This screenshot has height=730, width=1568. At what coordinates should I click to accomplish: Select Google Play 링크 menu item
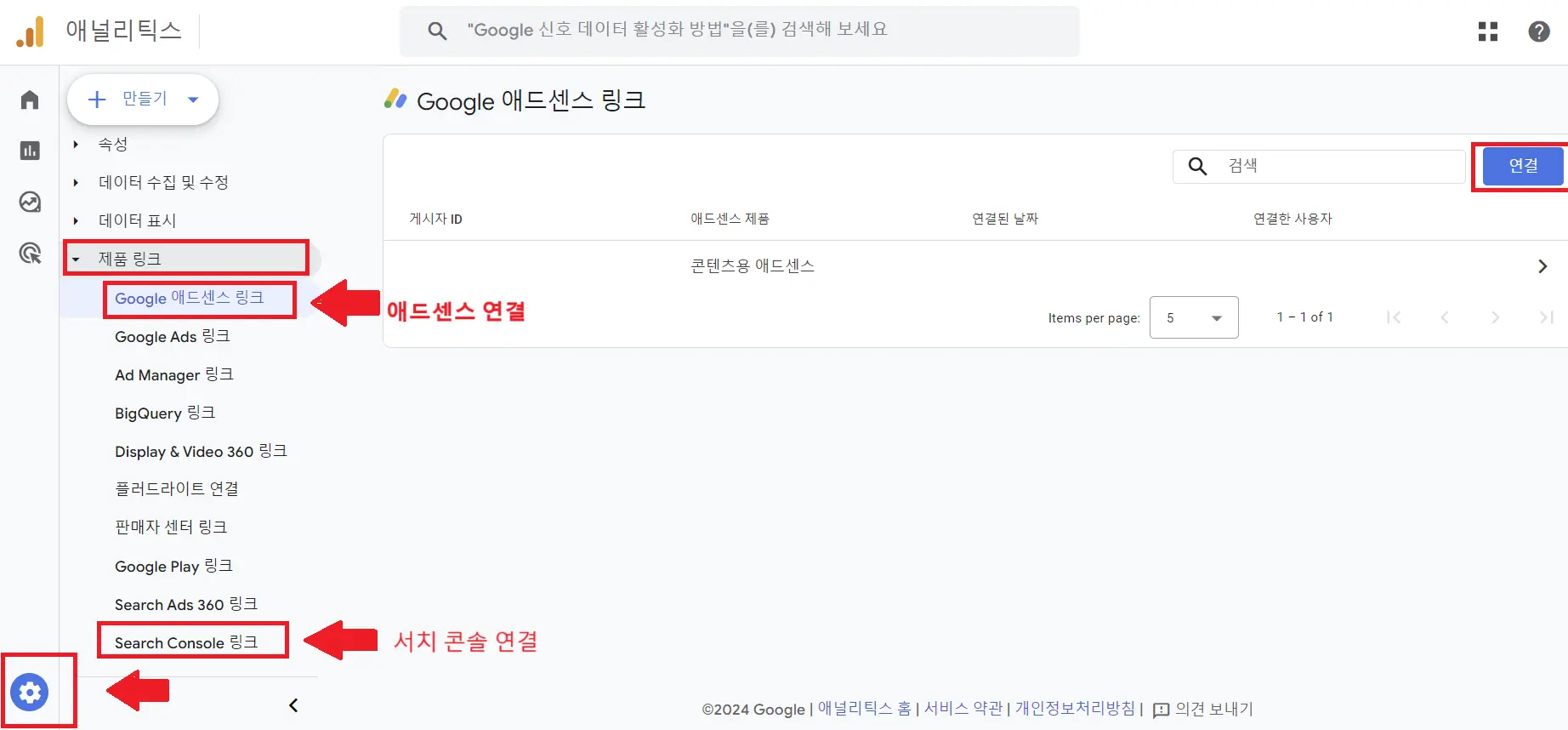(173, 566)
